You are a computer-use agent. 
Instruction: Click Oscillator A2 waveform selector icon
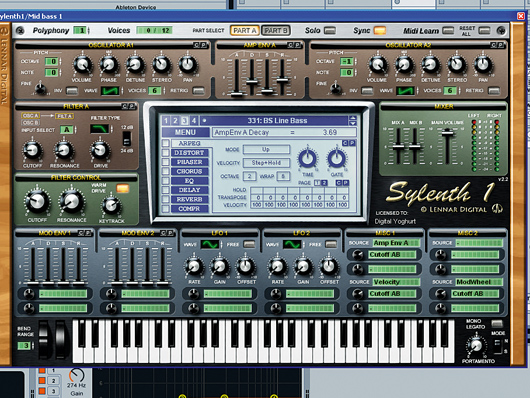coord(405,91)
